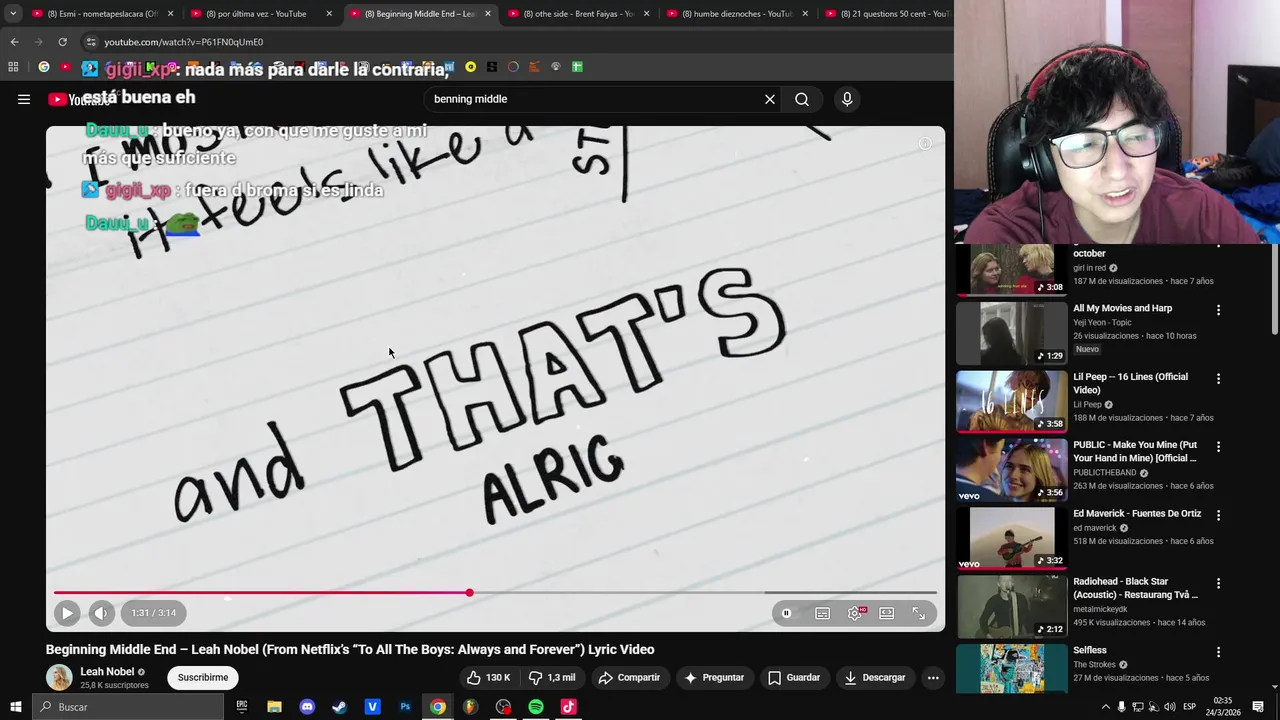This screenshot has width=1280, height=720.
Task: Open options for 'All My Movies and Harp'
Action: click(1218, 310)
